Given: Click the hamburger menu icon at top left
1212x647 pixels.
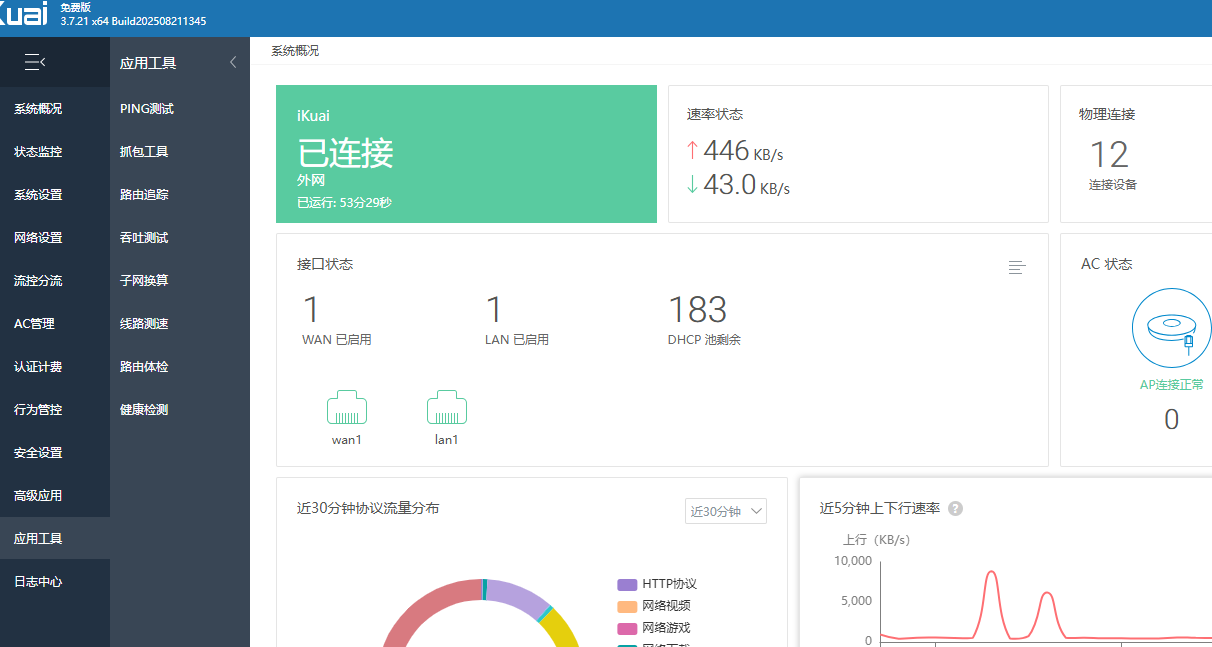Looking at the screenshot, I should point(34,61).
